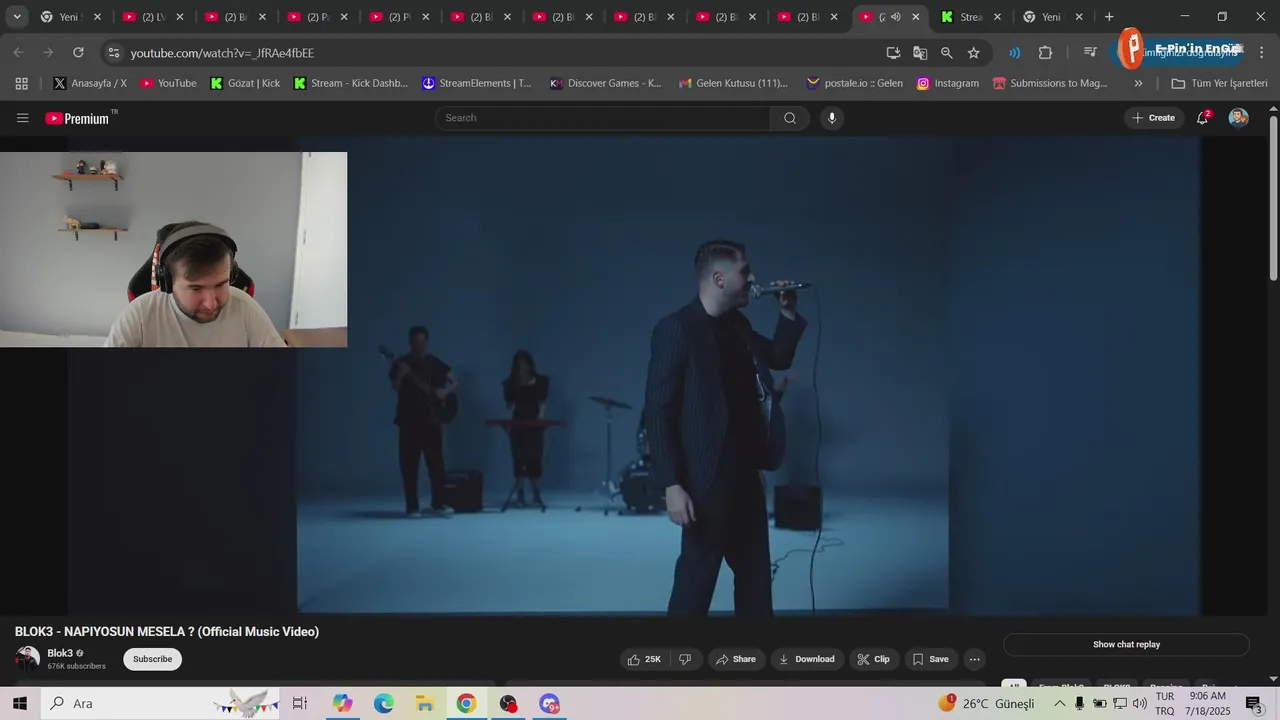Open the Windows Start menu

click(x=20, y=704)
